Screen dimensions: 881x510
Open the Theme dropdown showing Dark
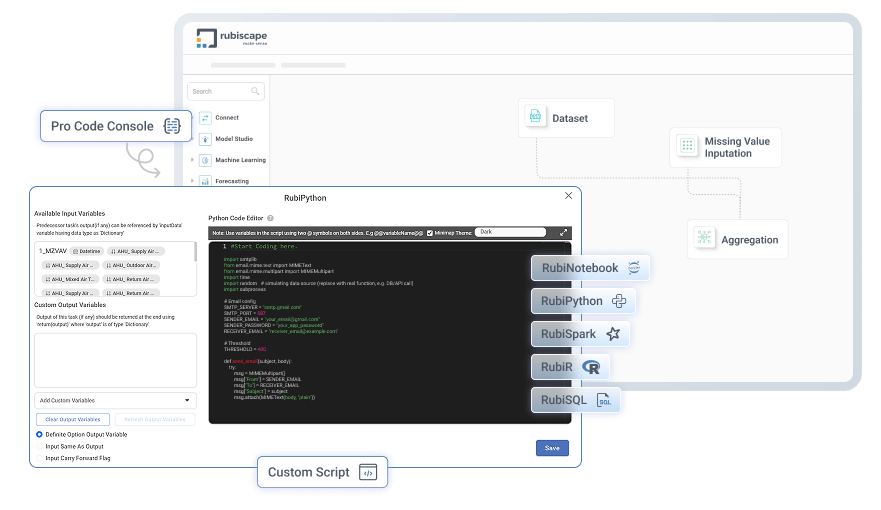point(510,232)
